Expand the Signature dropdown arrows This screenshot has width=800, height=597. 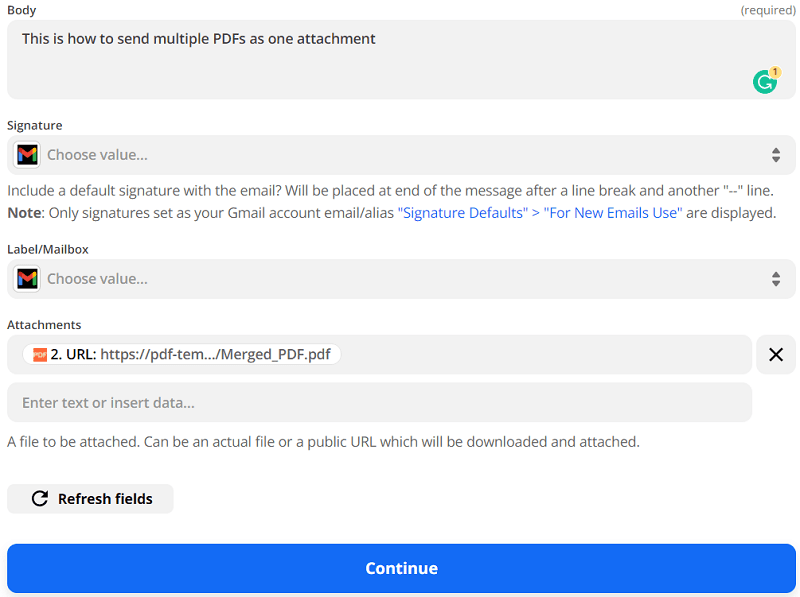click(x=775, y=155)
